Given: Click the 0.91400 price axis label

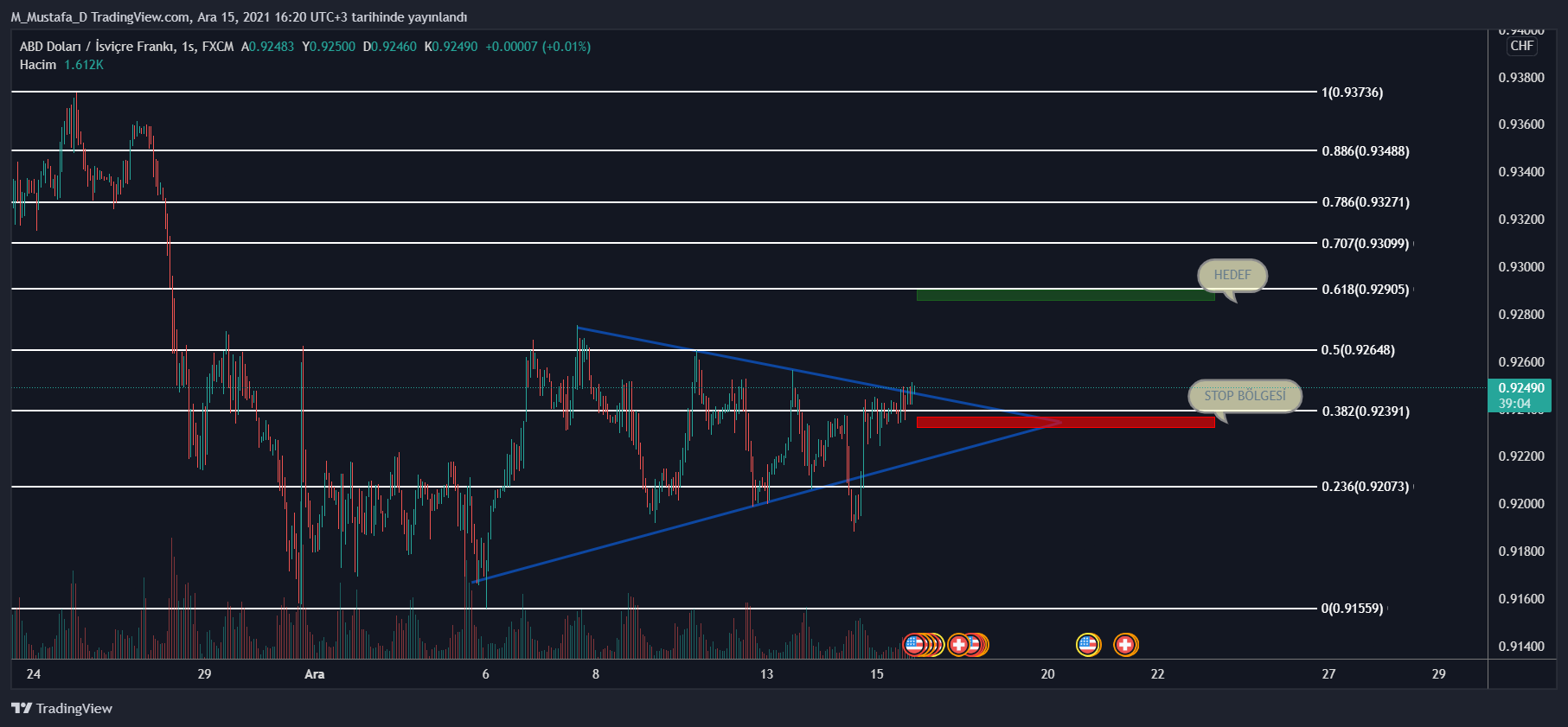Looking at the screenshot, I should click(x=1521, y=647).
